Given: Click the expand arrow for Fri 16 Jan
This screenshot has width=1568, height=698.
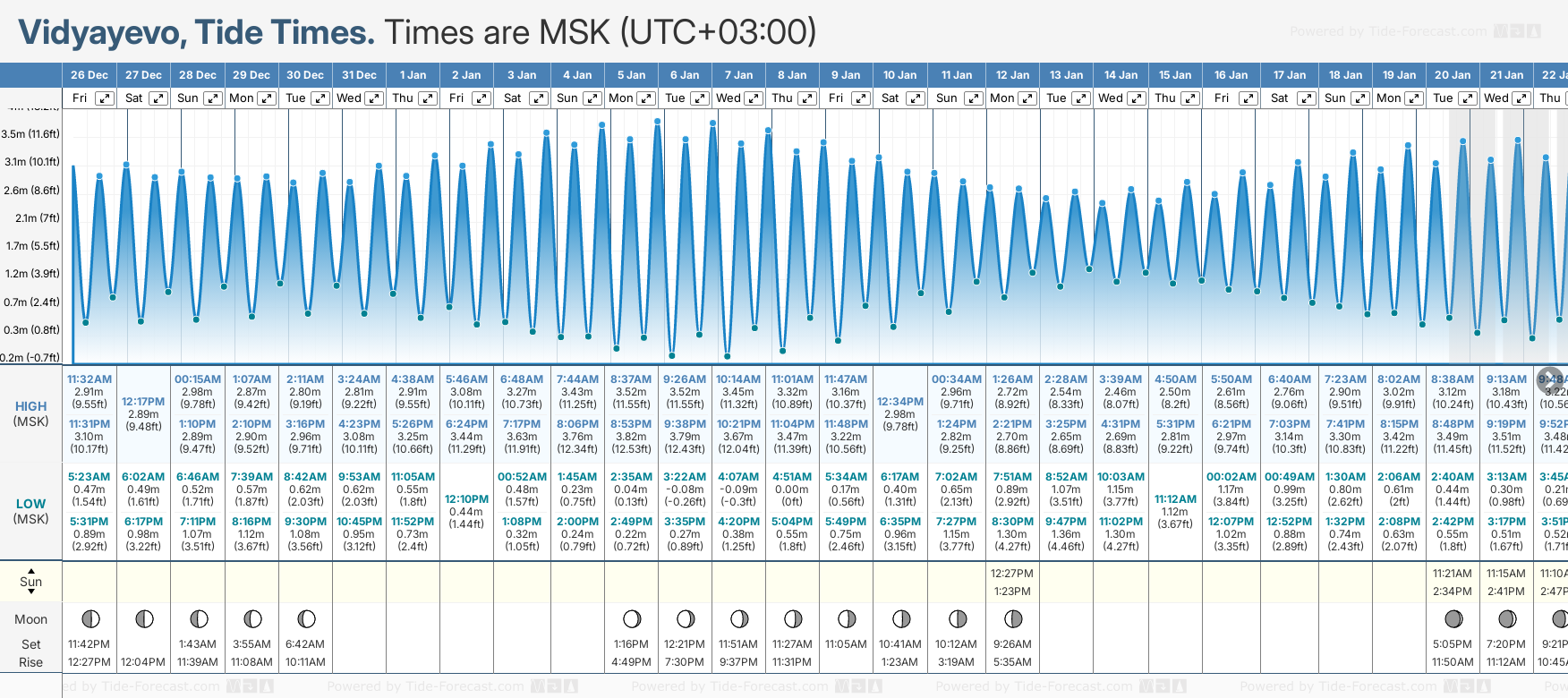Looking at the screenshot, I should pos(1248,98).
